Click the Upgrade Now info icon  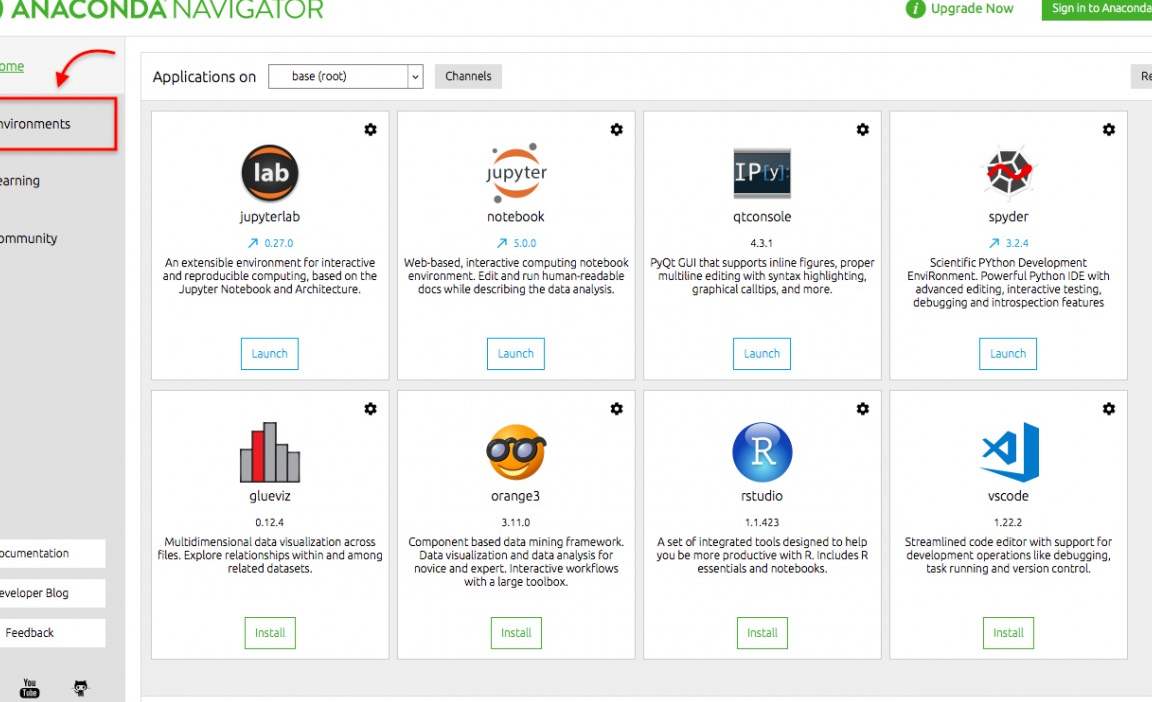pos(915,9)
